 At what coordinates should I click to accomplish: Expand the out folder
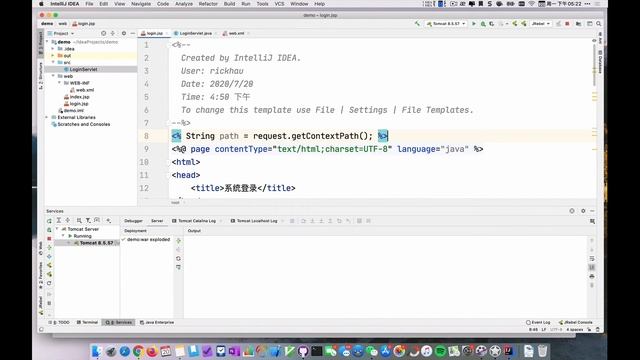pyautogui.click(x=53, y=56)
